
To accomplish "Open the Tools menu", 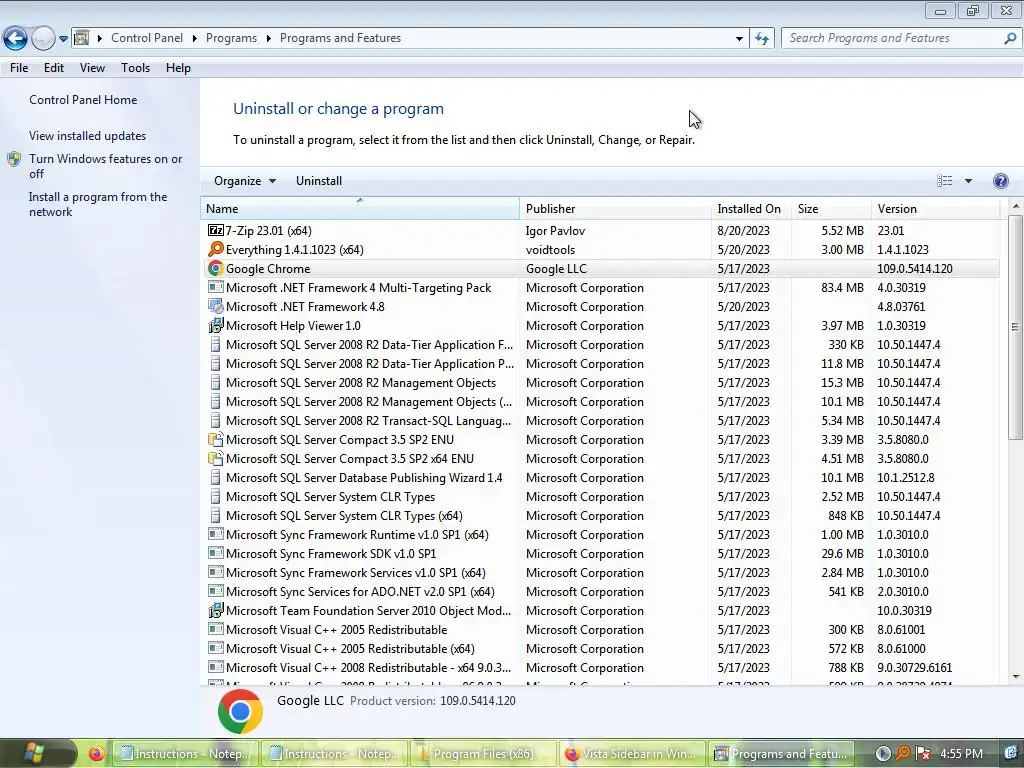I will pos(135,68).
